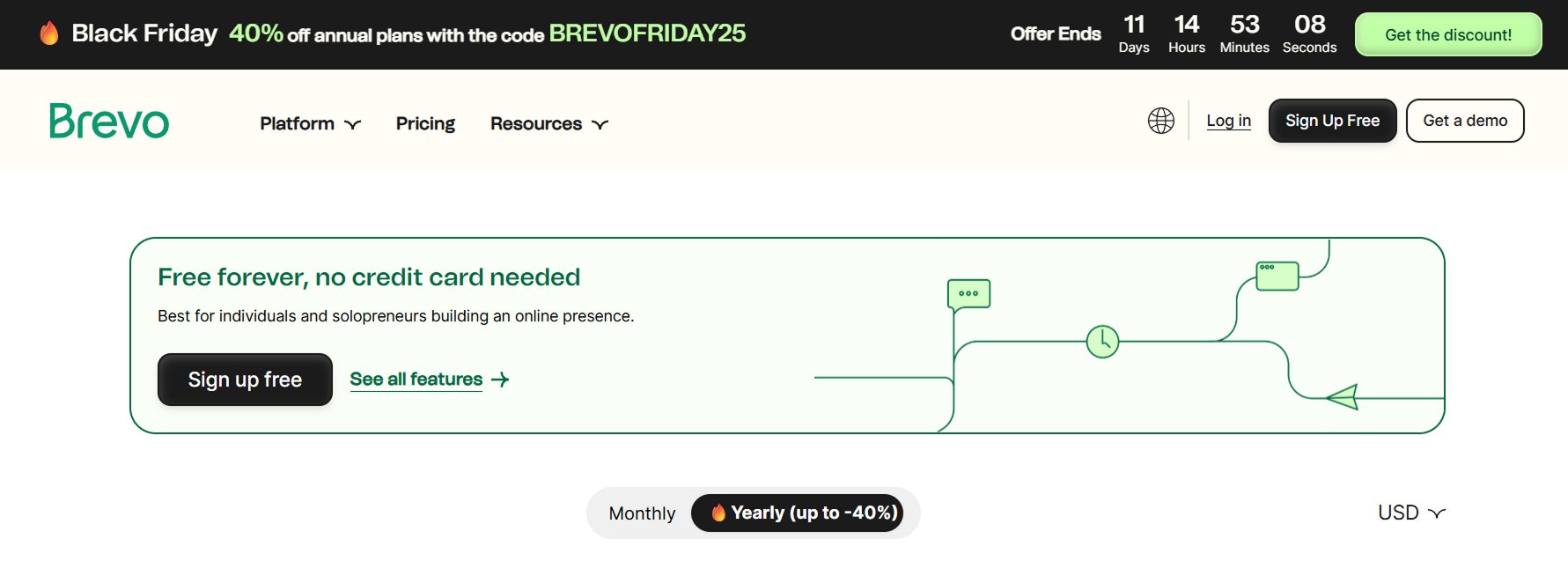Open the language selector globe icon
Viewport: 1568px width, 561px height.
click(1160, 120)
